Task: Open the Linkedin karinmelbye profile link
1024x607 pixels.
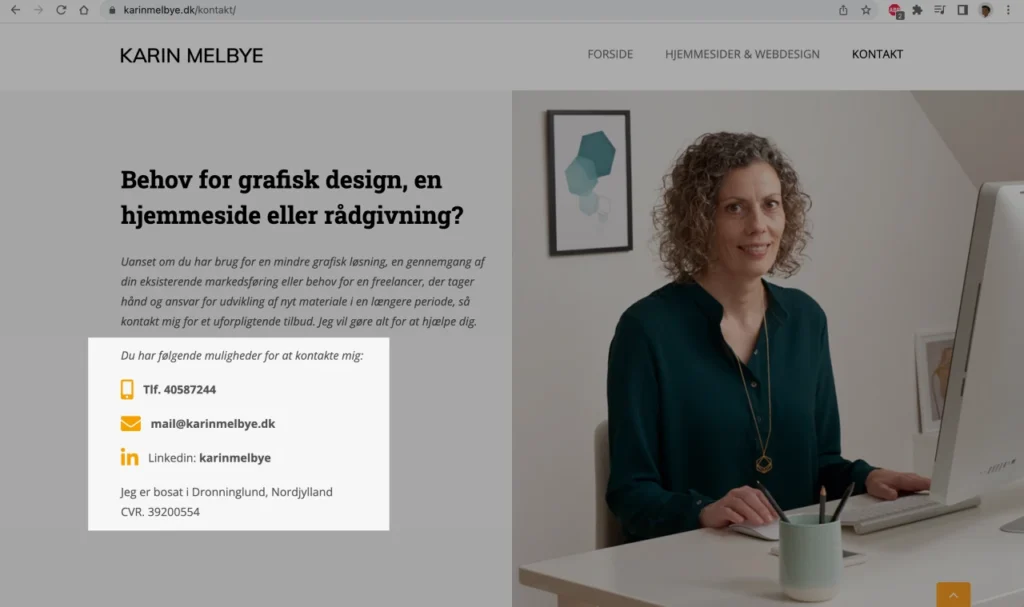Action: tap(209, 457)
